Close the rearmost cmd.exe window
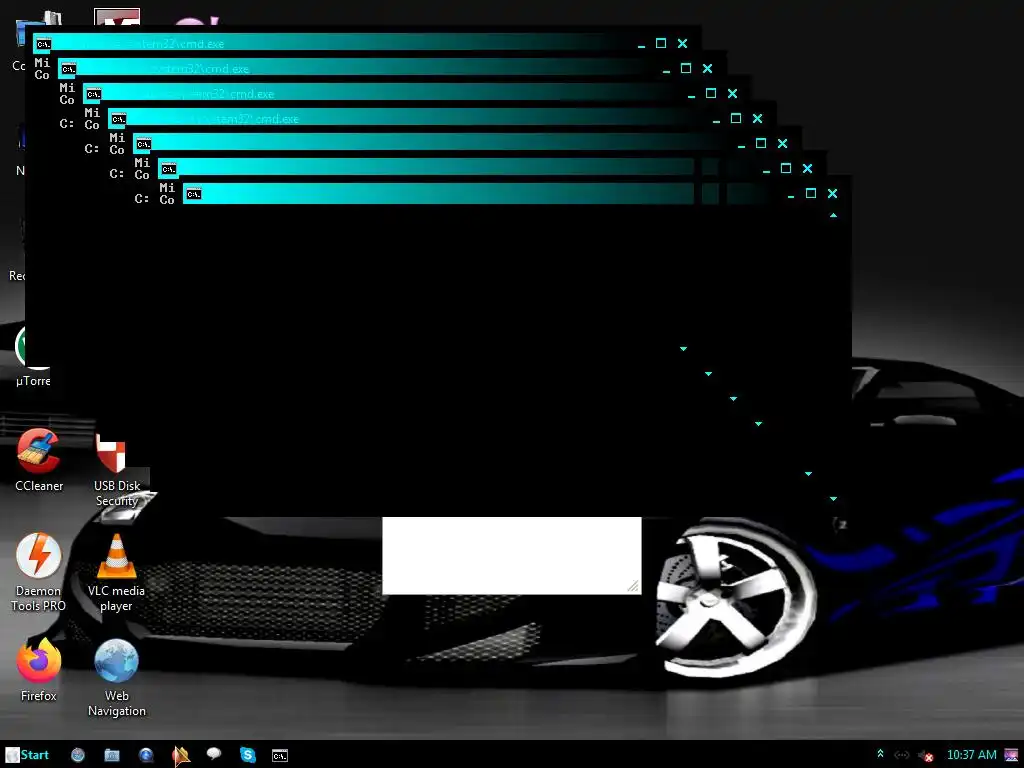1024x768 pixels. [x=682, y=43]
